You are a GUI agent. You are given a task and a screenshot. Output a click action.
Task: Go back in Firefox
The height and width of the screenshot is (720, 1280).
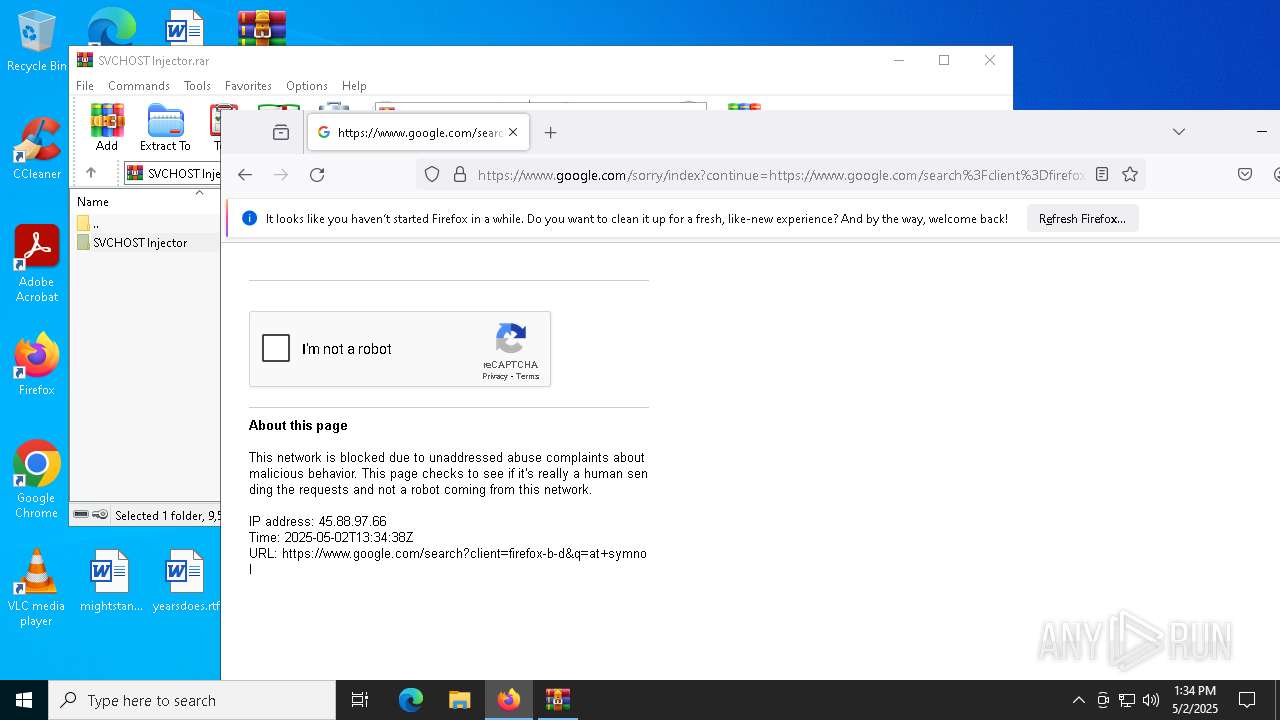click(x=245, y=174)
